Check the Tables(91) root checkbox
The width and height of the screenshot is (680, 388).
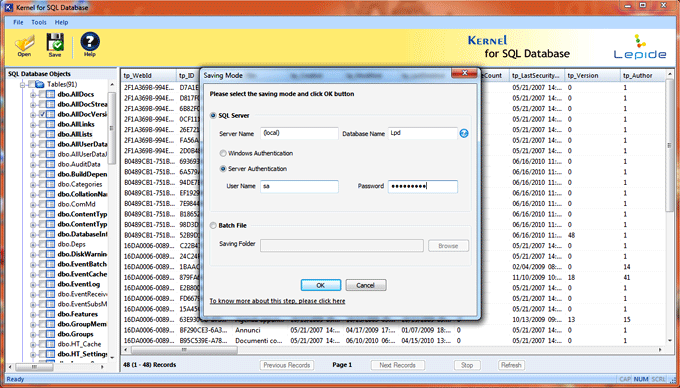(x=31, y=84)
